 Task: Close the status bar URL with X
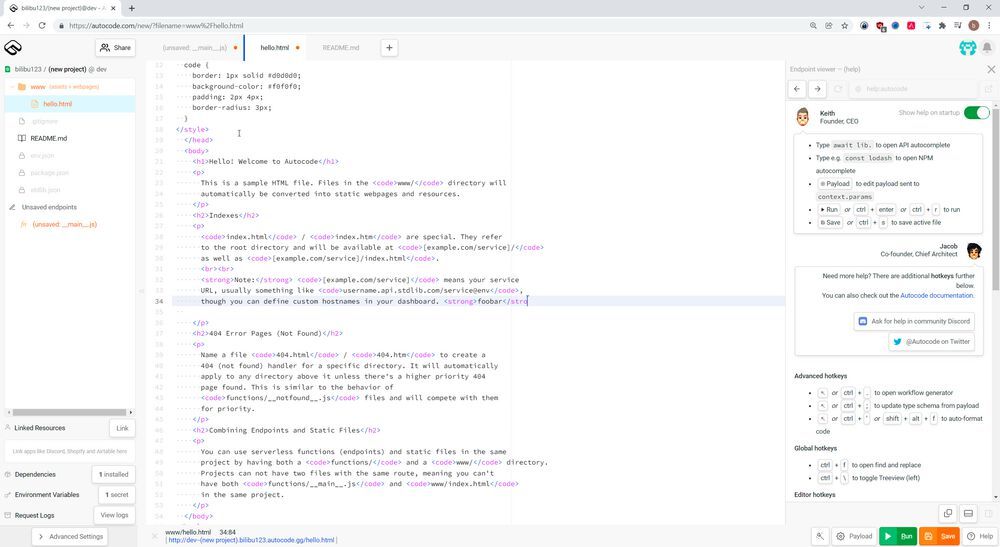[x=154, y=536]
